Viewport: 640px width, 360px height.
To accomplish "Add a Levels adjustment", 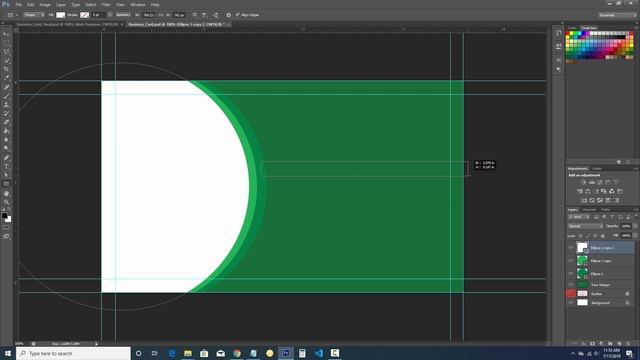I will coord(592,182).
